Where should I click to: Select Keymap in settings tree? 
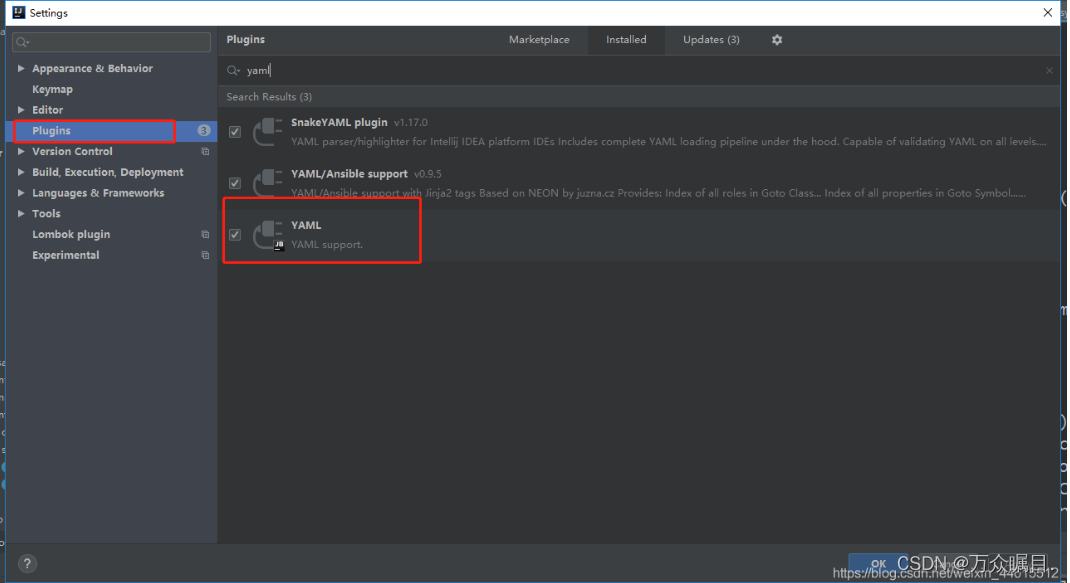click(53, 89)
